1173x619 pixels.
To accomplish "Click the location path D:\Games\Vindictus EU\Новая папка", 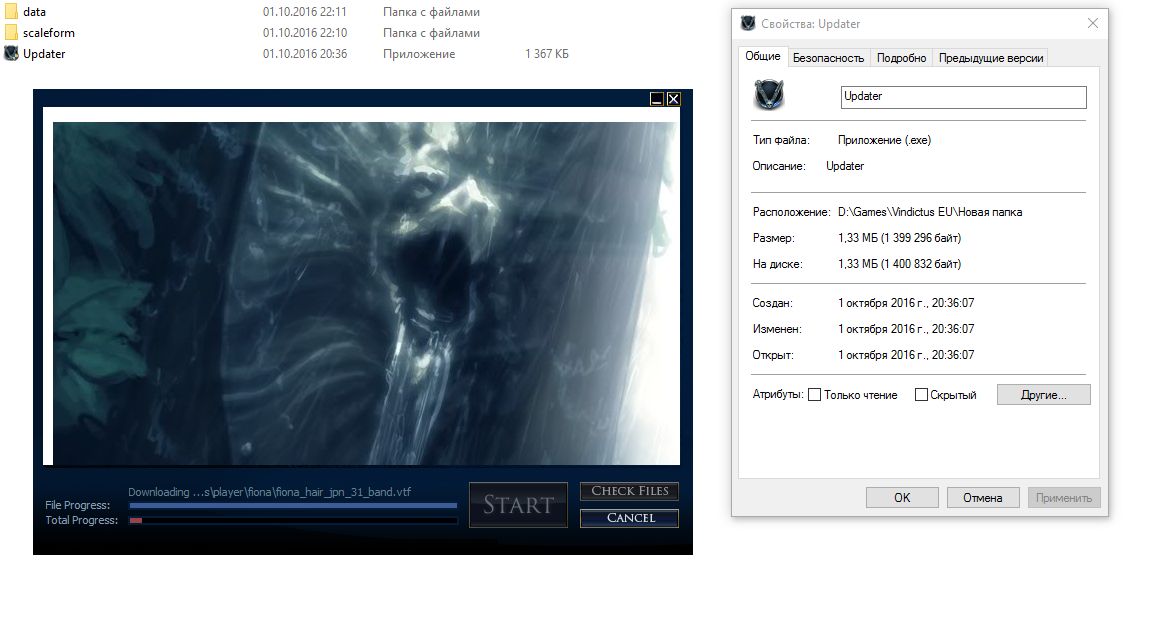I will pos(930,212).
